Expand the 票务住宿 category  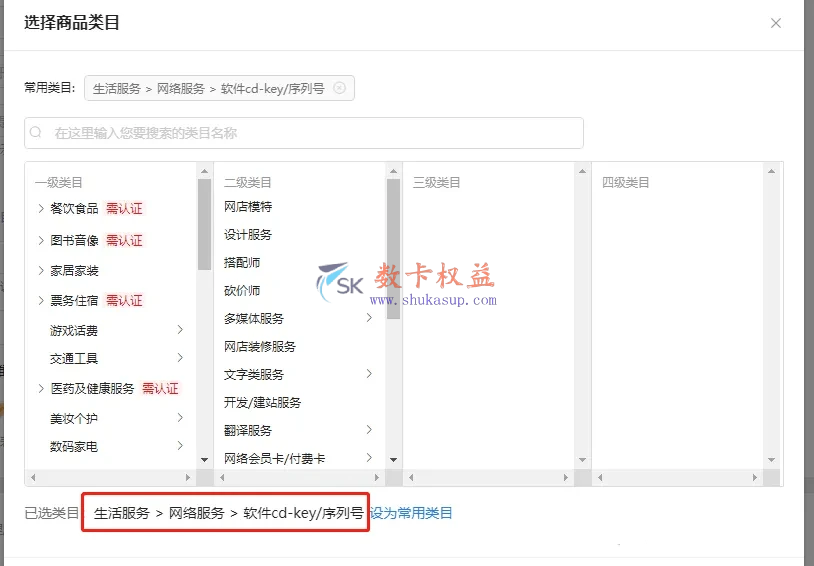[x=41, y=301]
